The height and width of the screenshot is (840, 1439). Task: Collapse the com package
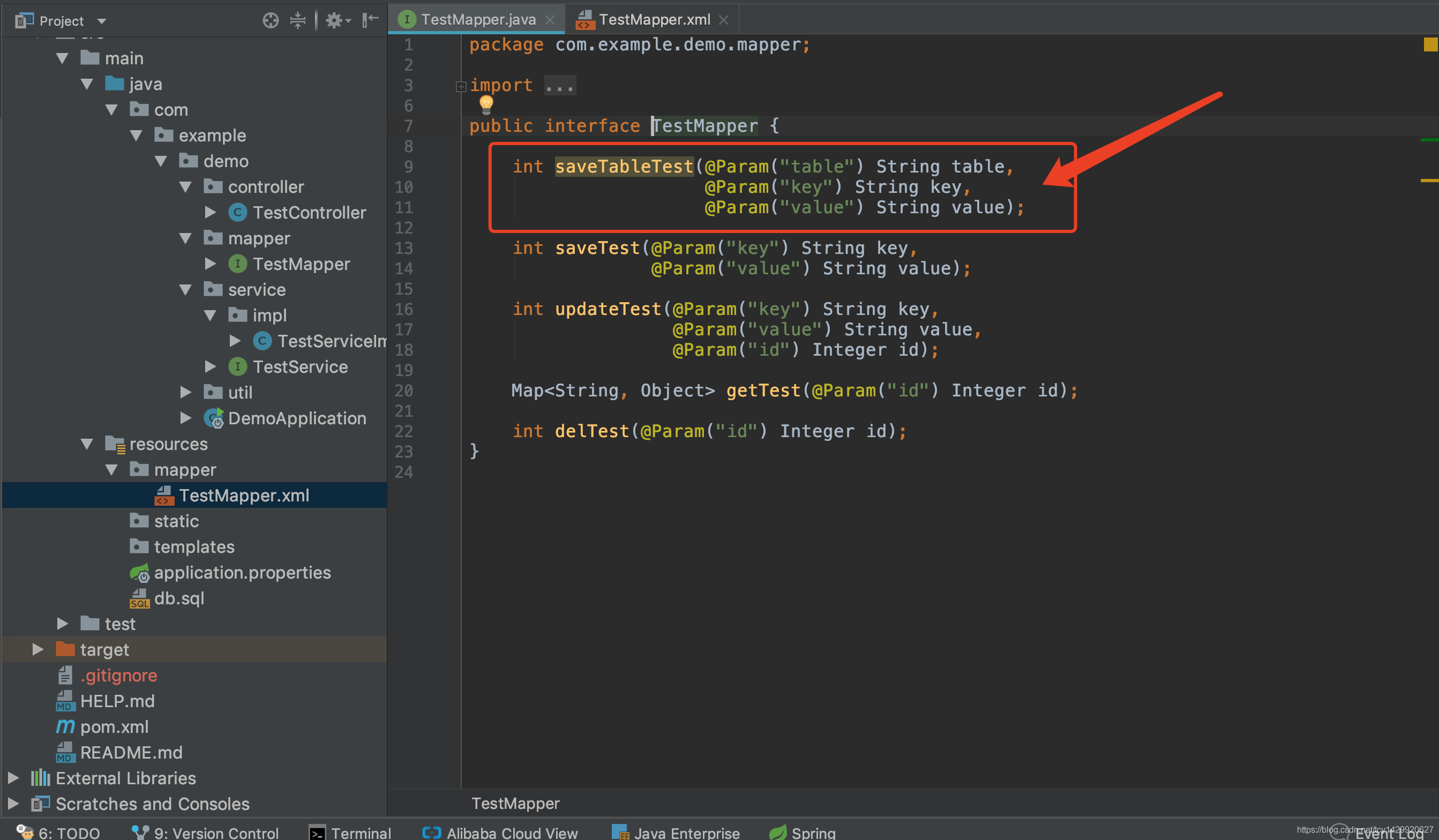coord(111,110)
